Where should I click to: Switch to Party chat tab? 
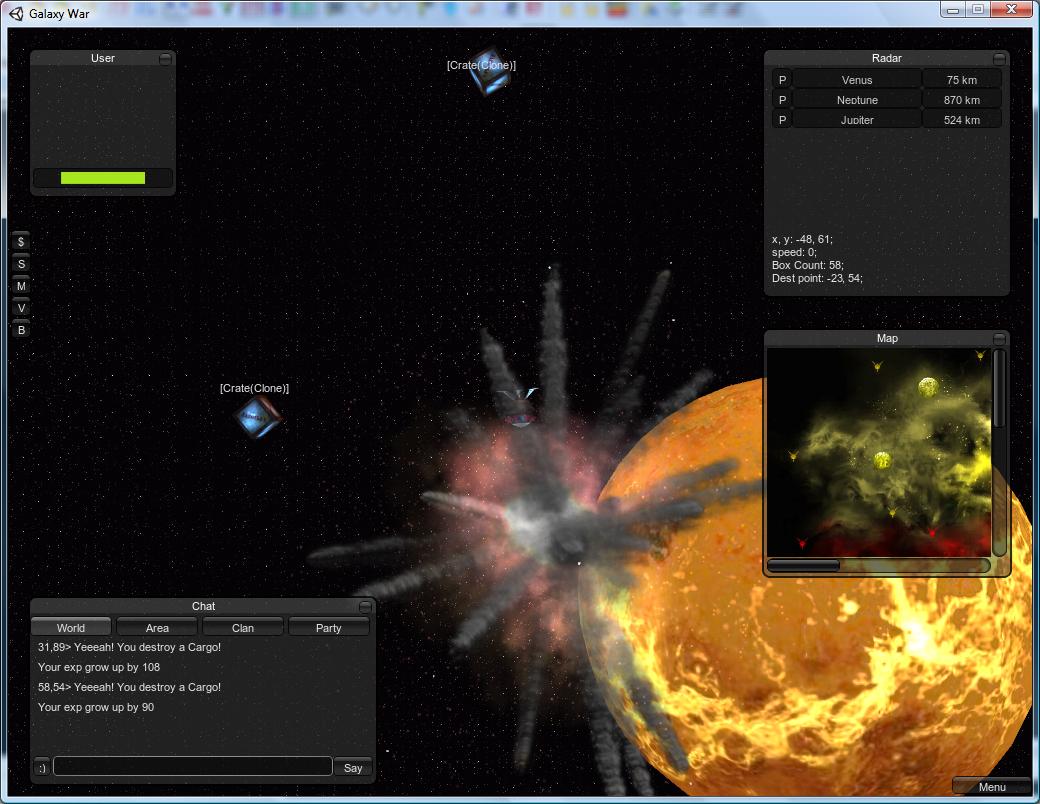[328, 628]
